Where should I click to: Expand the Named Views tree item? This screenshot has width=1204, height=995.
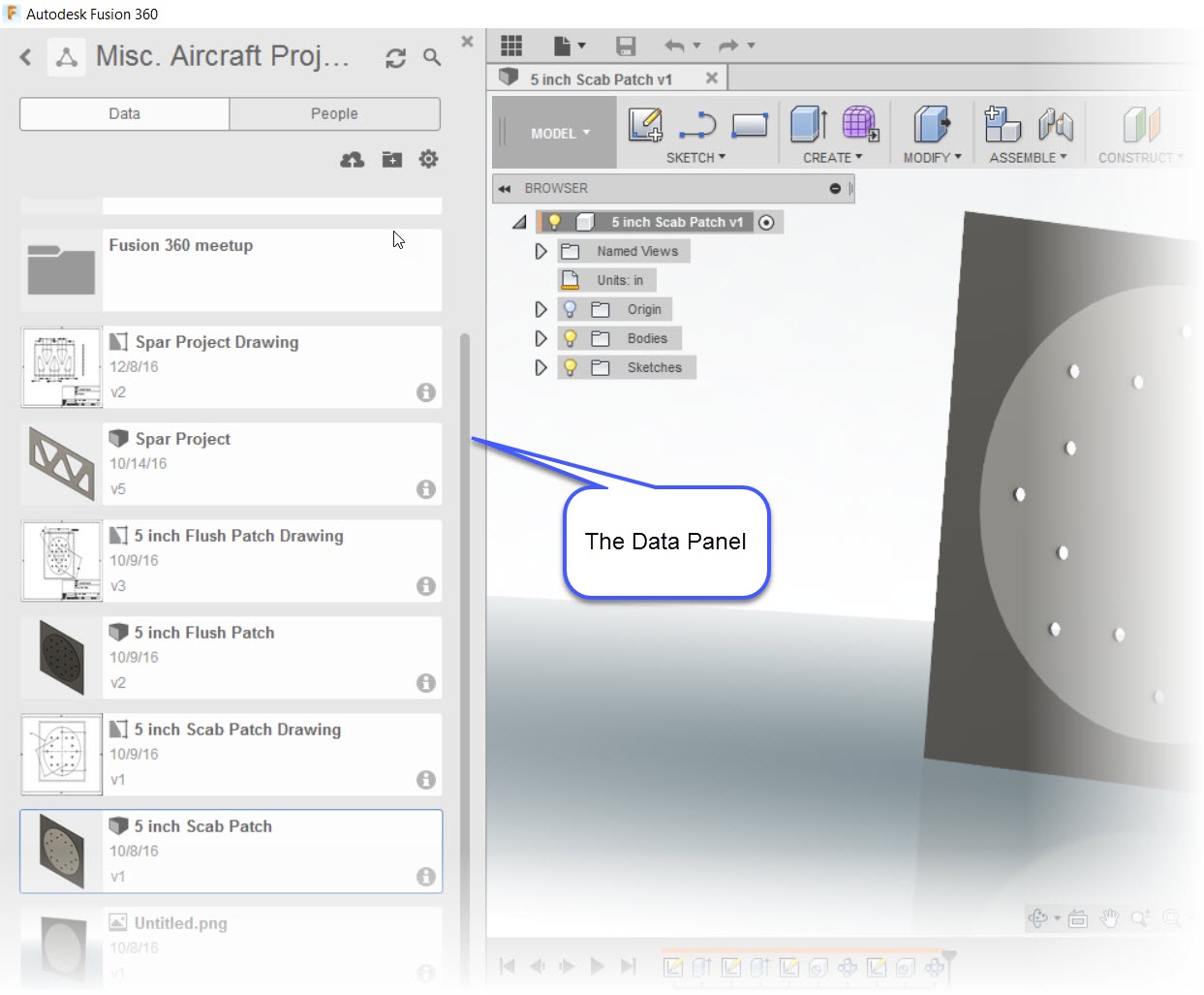click(540, 251)
